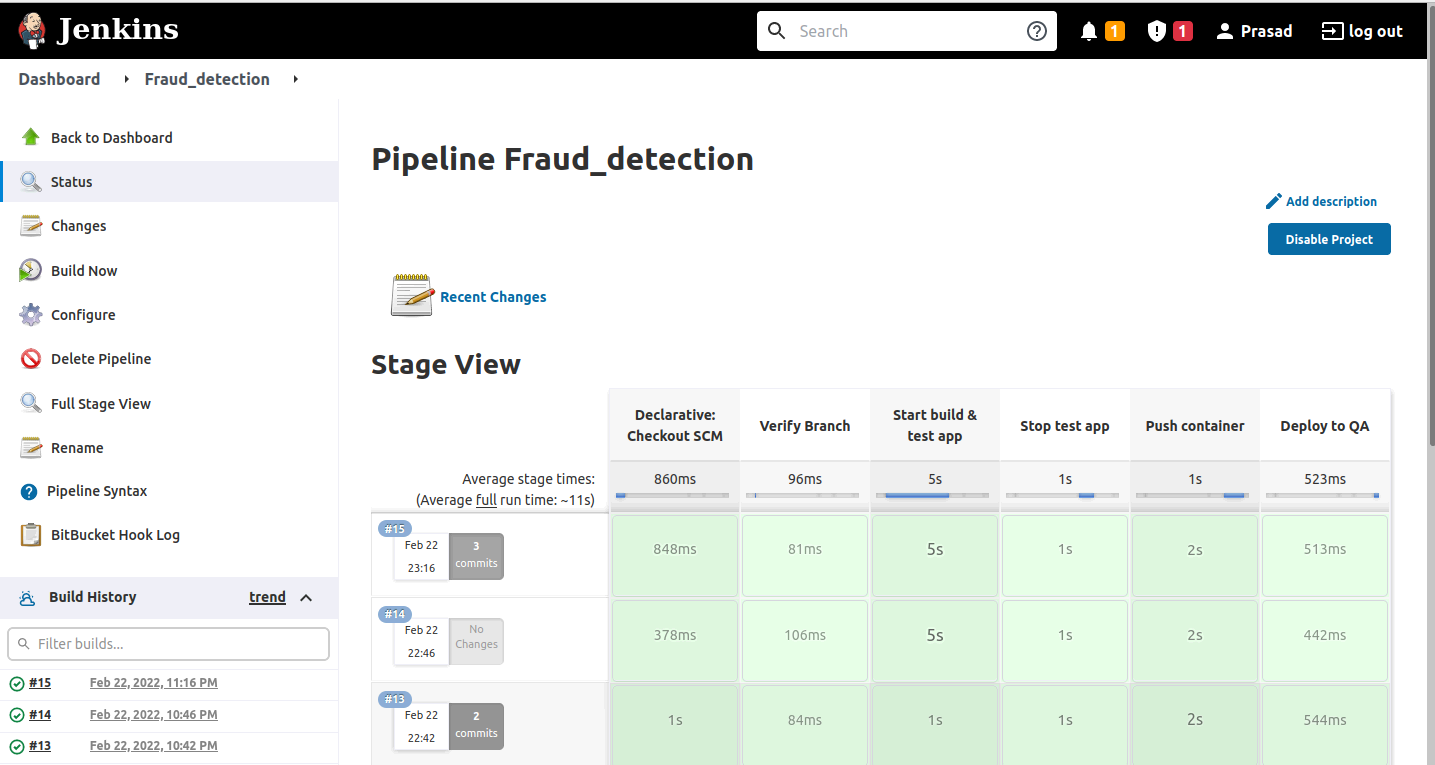Image resolution: width=1435 pixels, height=765 pixels.
Task: Click the log out link text
Action: tap(1376, 31)
